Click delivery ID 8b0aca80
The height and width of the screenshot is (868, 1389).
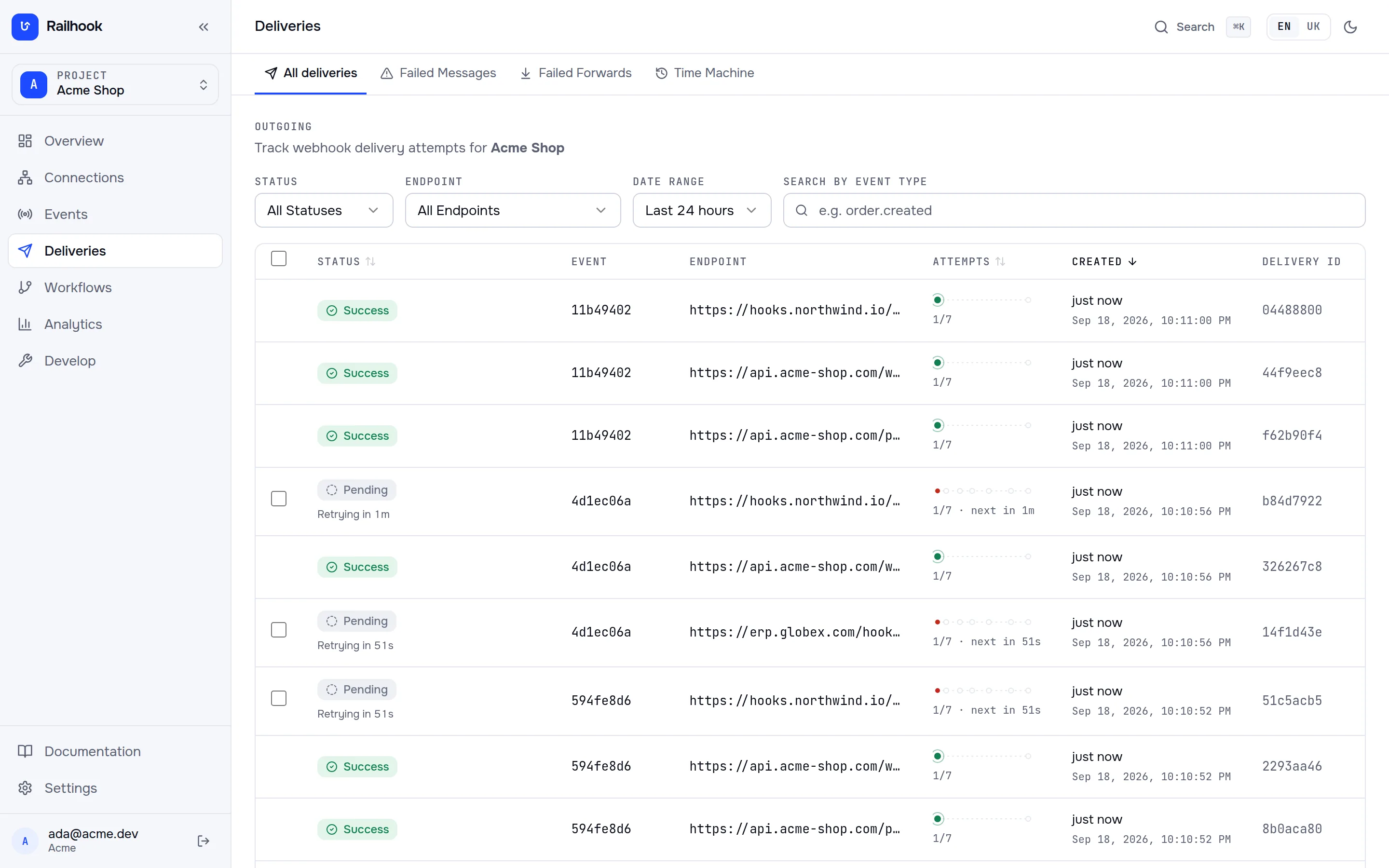tap(1292, 829)
